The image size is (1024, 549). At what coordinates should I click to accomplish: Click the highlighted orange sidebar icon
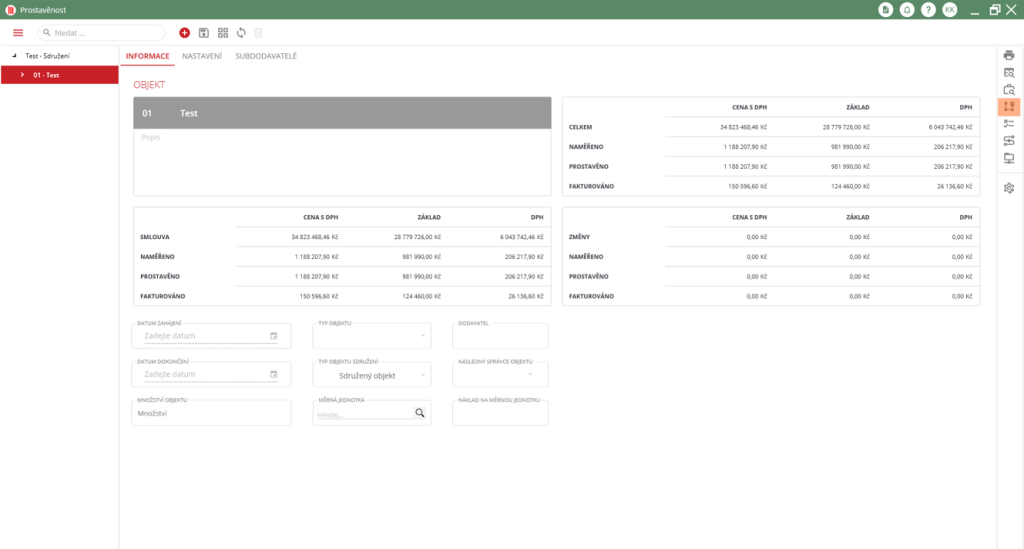pos(1009,106)
